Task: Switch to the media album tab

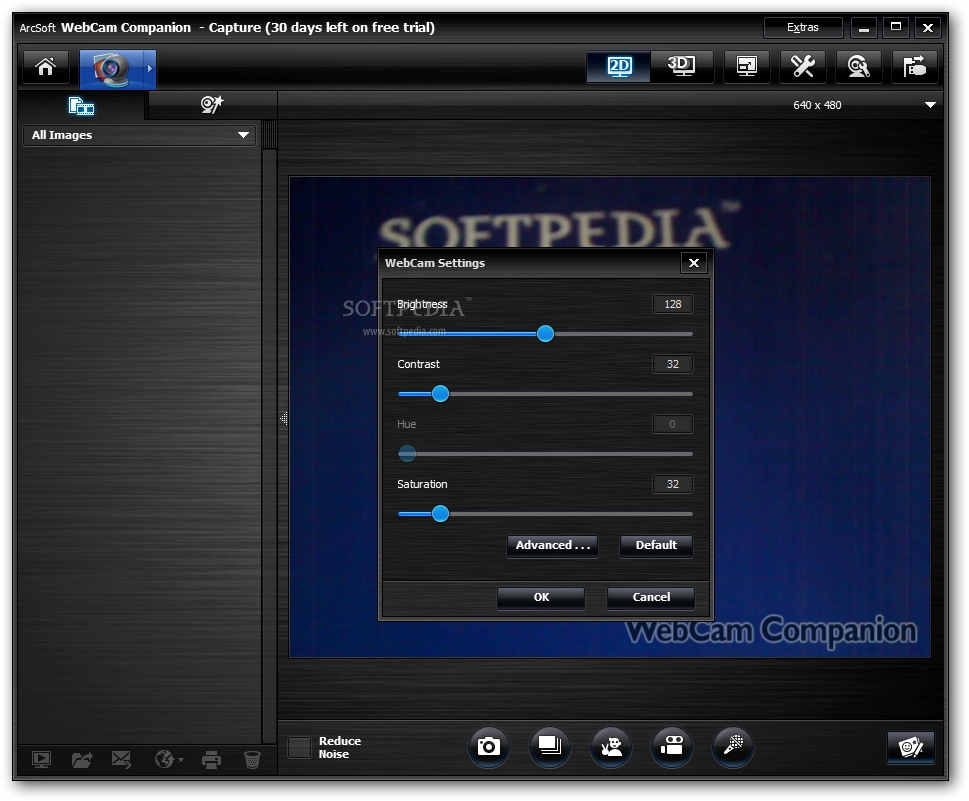Action: click(x=81, y=106)
